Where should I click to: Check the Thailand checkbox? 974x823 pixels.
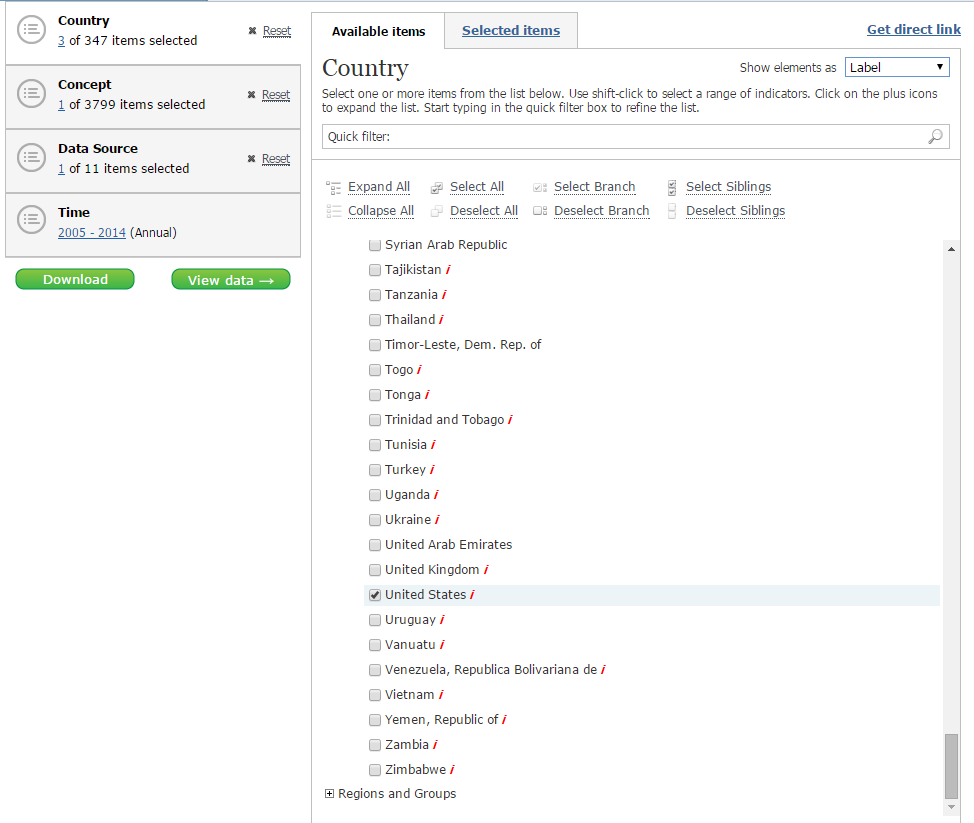375,320
